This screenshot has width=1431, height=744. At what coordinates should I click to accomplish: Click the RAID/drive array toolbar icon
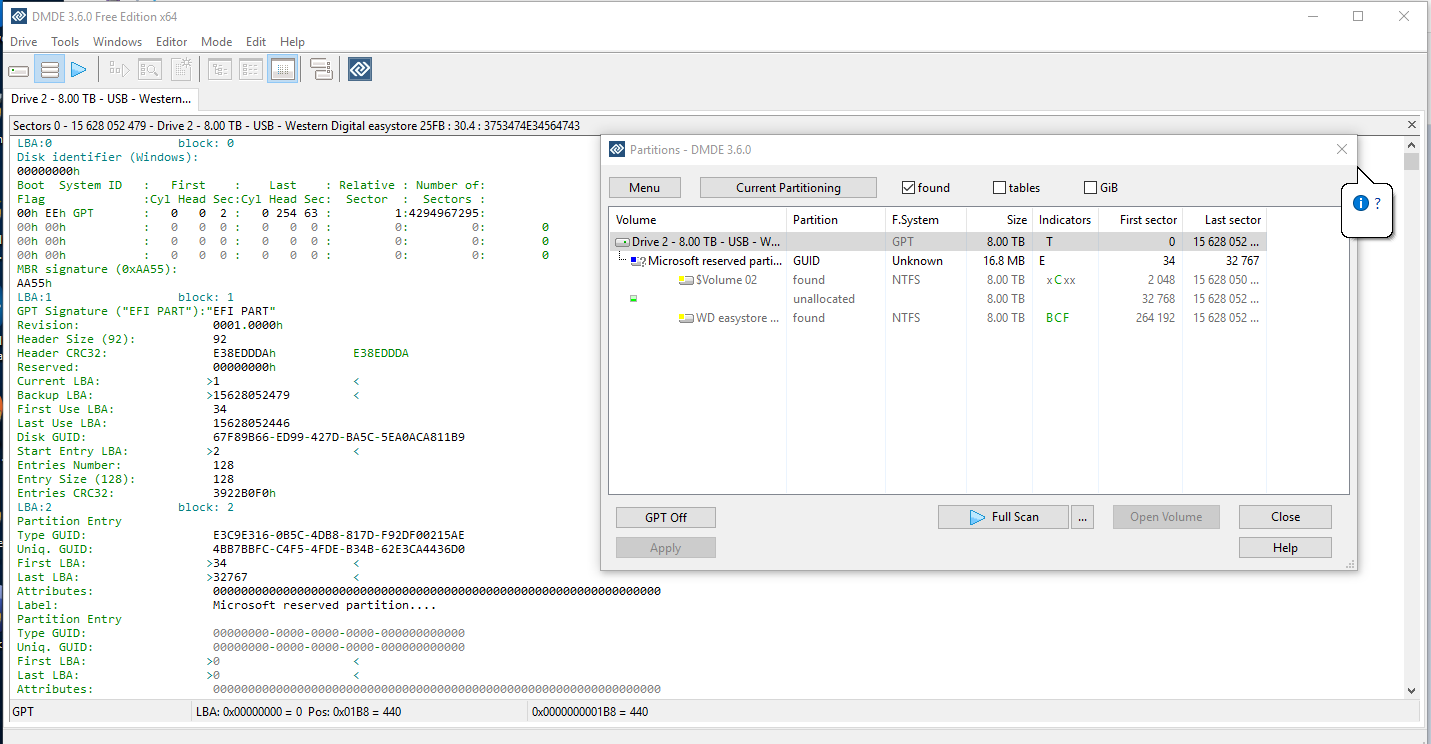point(321,70)
